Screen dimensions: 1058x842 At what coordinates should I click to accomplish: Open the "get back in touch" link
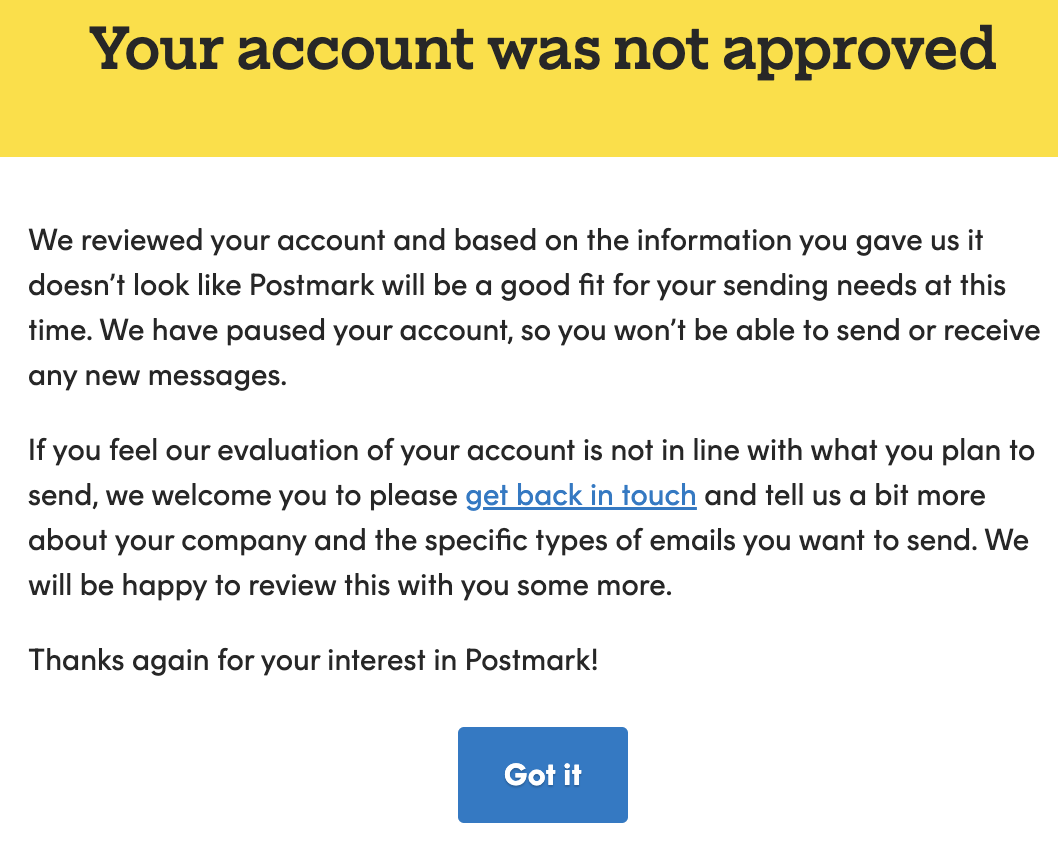coord(580,496)
